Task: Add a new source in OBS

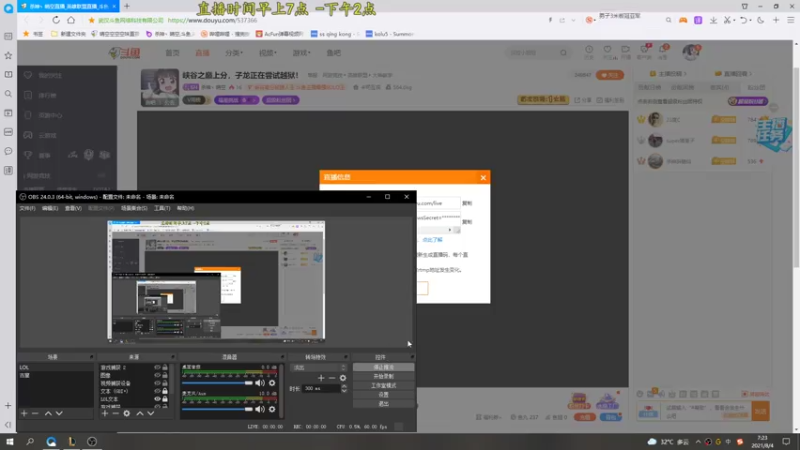Action: pos(105,413)
